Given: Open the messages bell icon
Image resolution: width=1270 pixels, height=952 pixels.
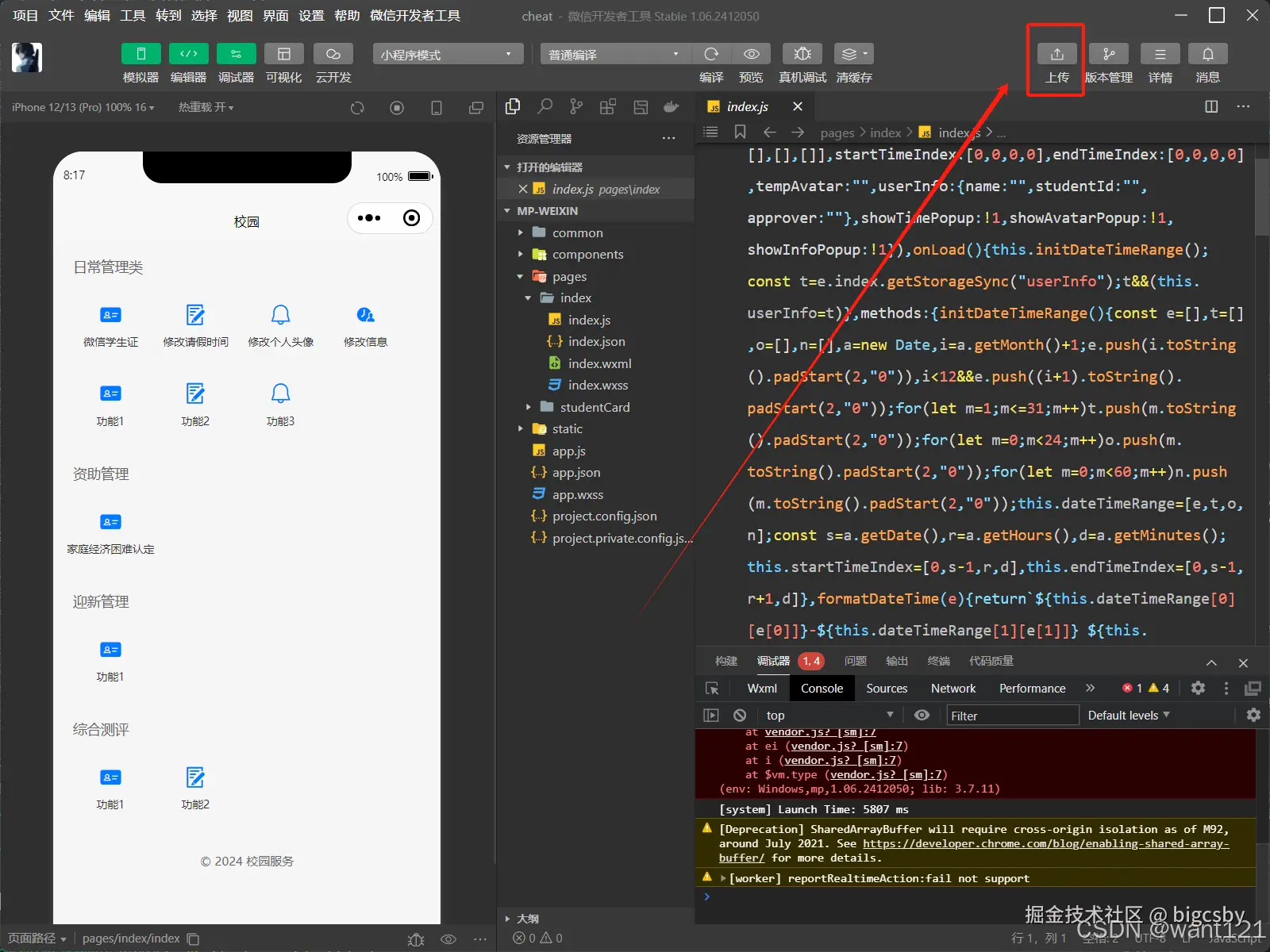Looking at the screenshot, I should 1208,54.
